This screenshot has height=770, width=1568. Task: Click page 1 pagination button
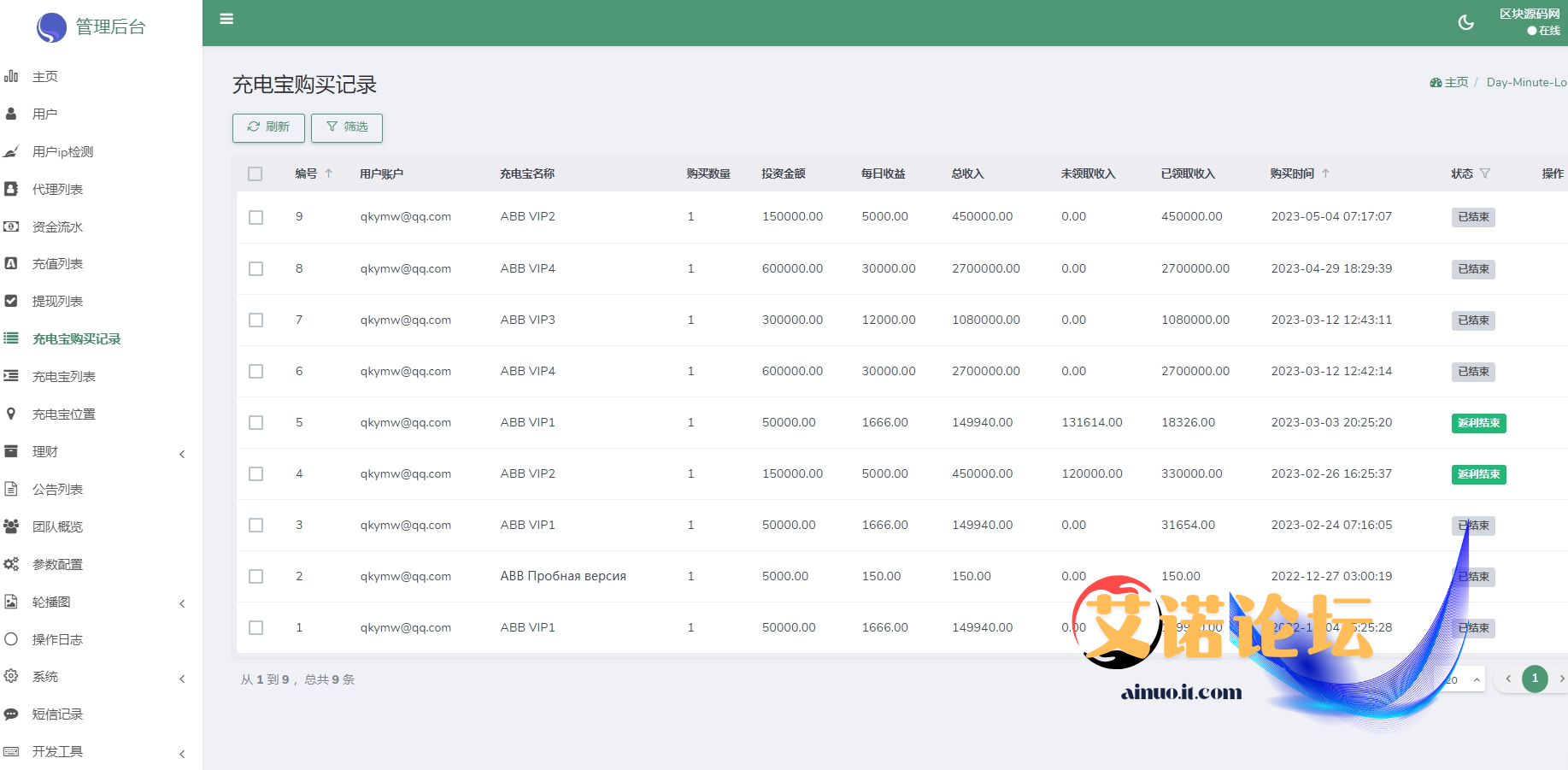coord(1535,679)
